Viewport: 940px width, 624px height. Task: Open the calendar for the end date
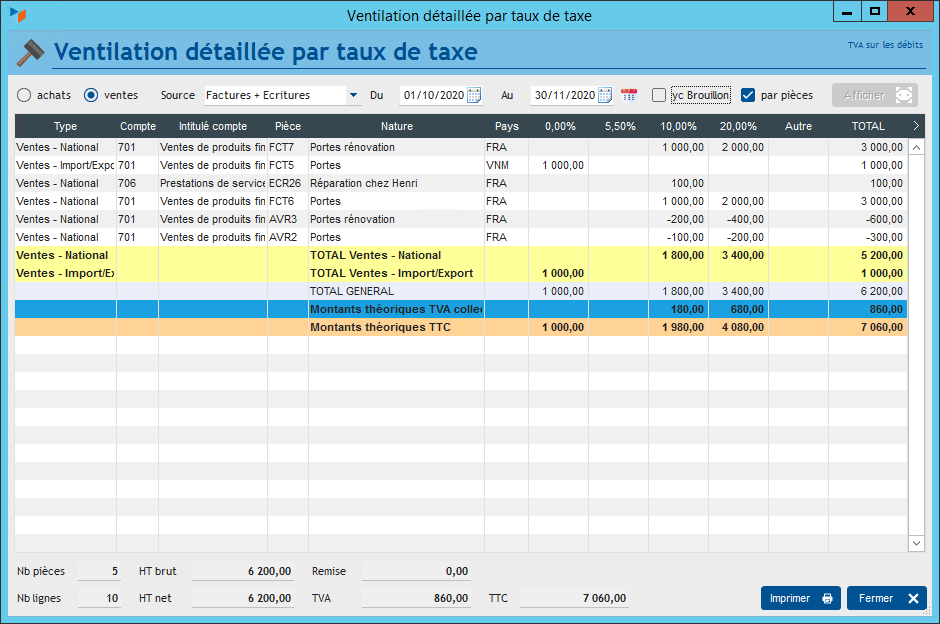coord(605,95)
